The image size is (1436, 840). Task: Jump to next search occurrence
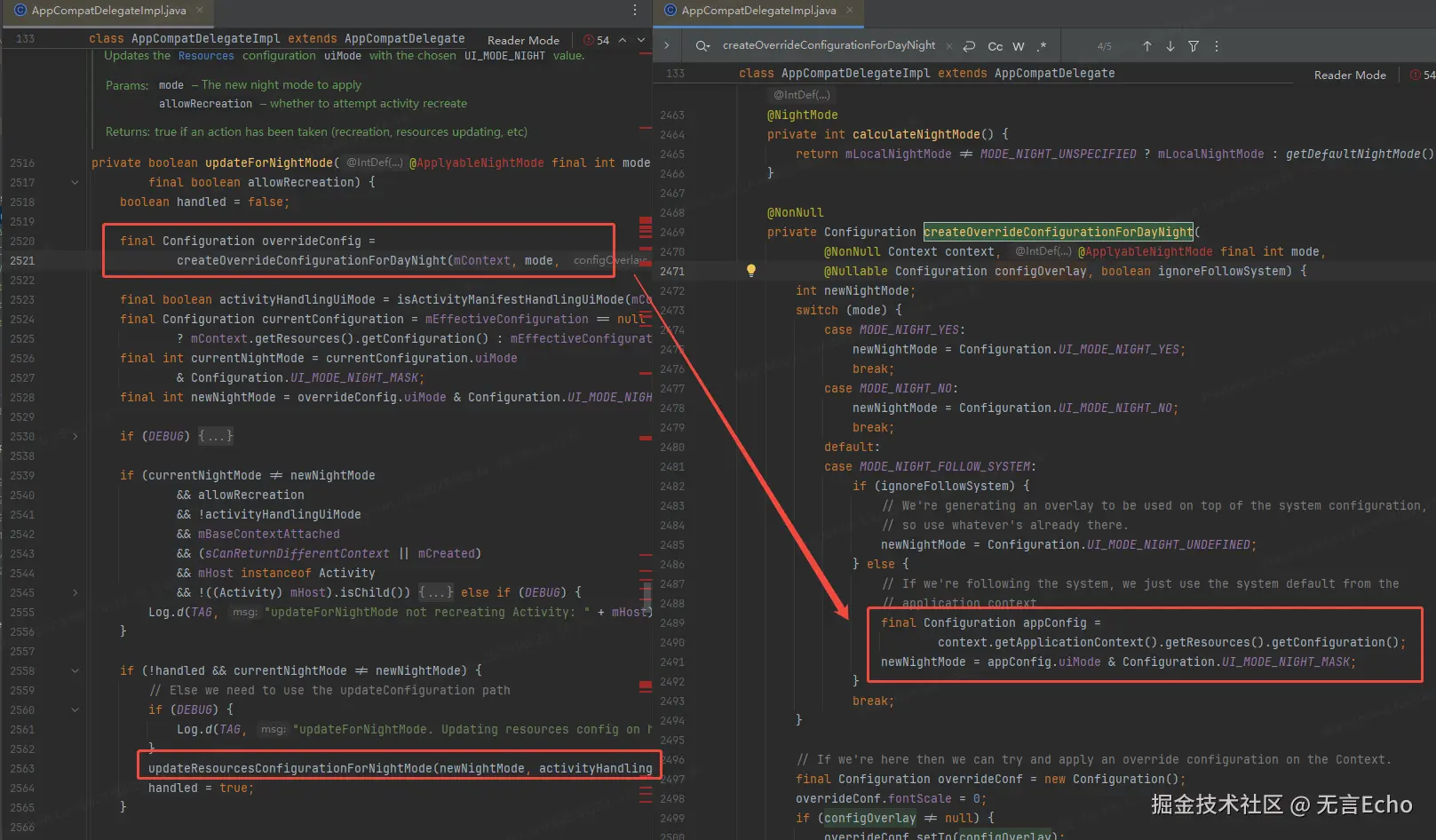1170,46
